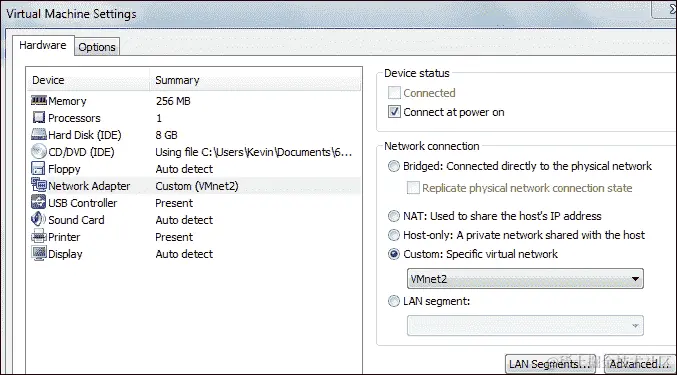Select the Bridged network radio button
This screenshot has height=375, width=677.
point(394,166)
